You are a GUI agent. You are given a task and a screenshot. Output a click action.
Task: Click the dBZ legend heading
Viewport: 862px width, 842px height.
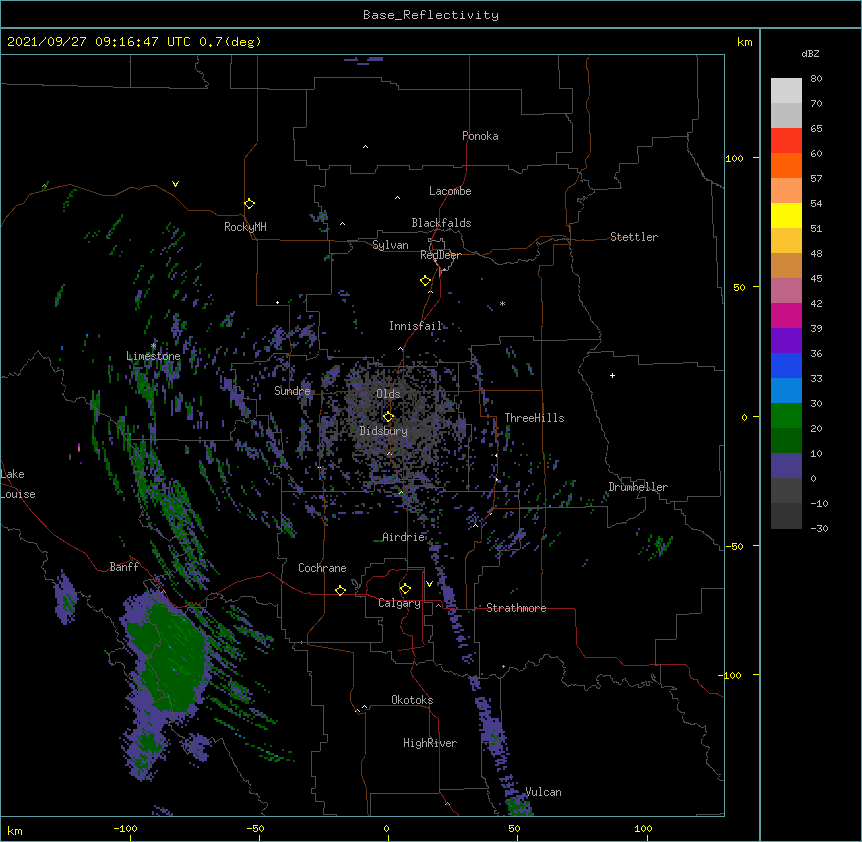pyautogui.click(x=810, y=54)
